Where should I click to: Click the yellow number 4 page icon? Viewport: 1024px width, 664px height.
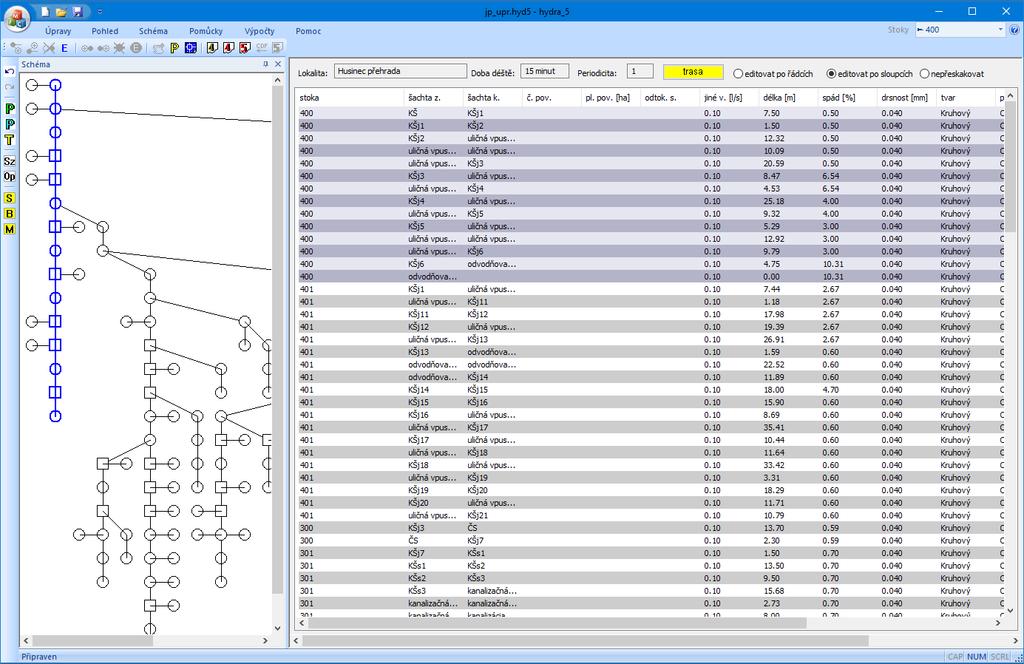pos(212,48)
